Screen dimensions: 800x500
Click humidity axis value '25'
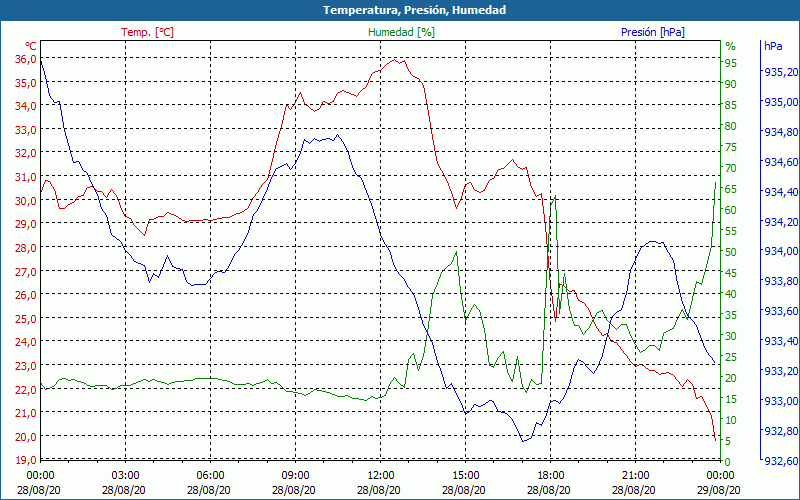731,357
